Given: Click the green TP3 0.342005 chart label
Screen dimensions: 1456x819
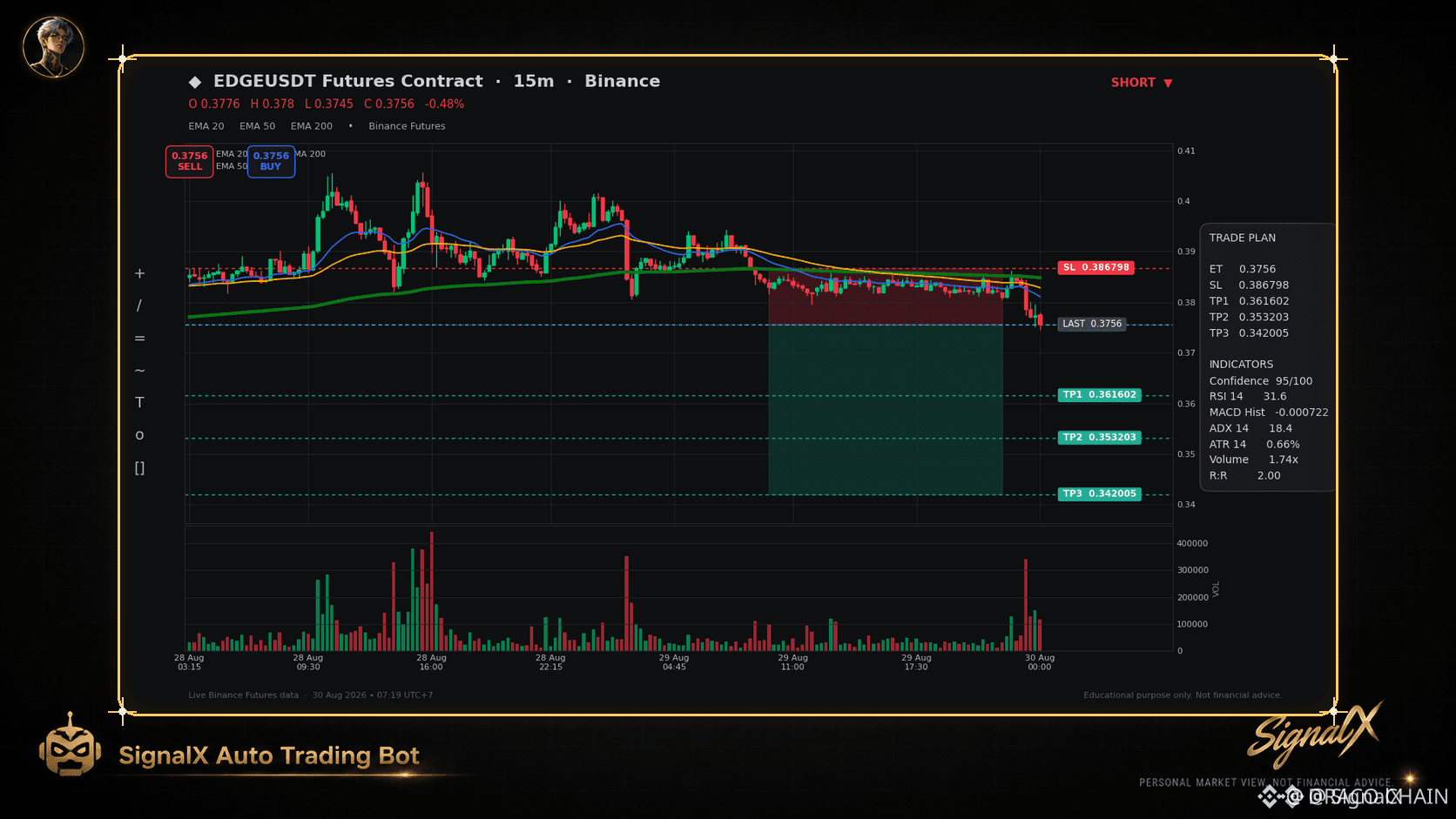Looking at the screenshot, I should (1100, 493).
